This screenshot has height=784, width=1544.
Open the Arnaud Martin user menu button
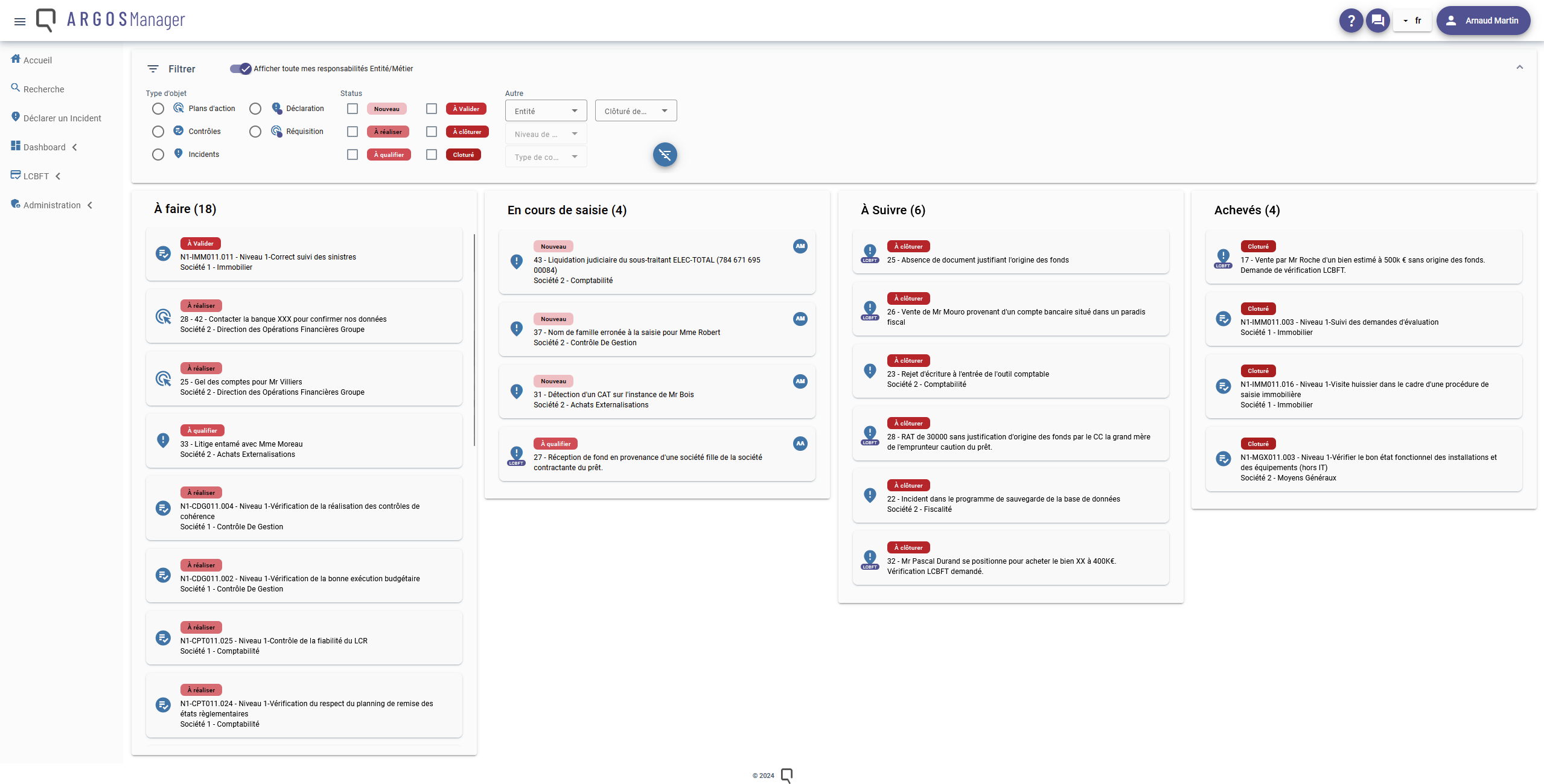pyautogui.click(x=1482, y=21)
